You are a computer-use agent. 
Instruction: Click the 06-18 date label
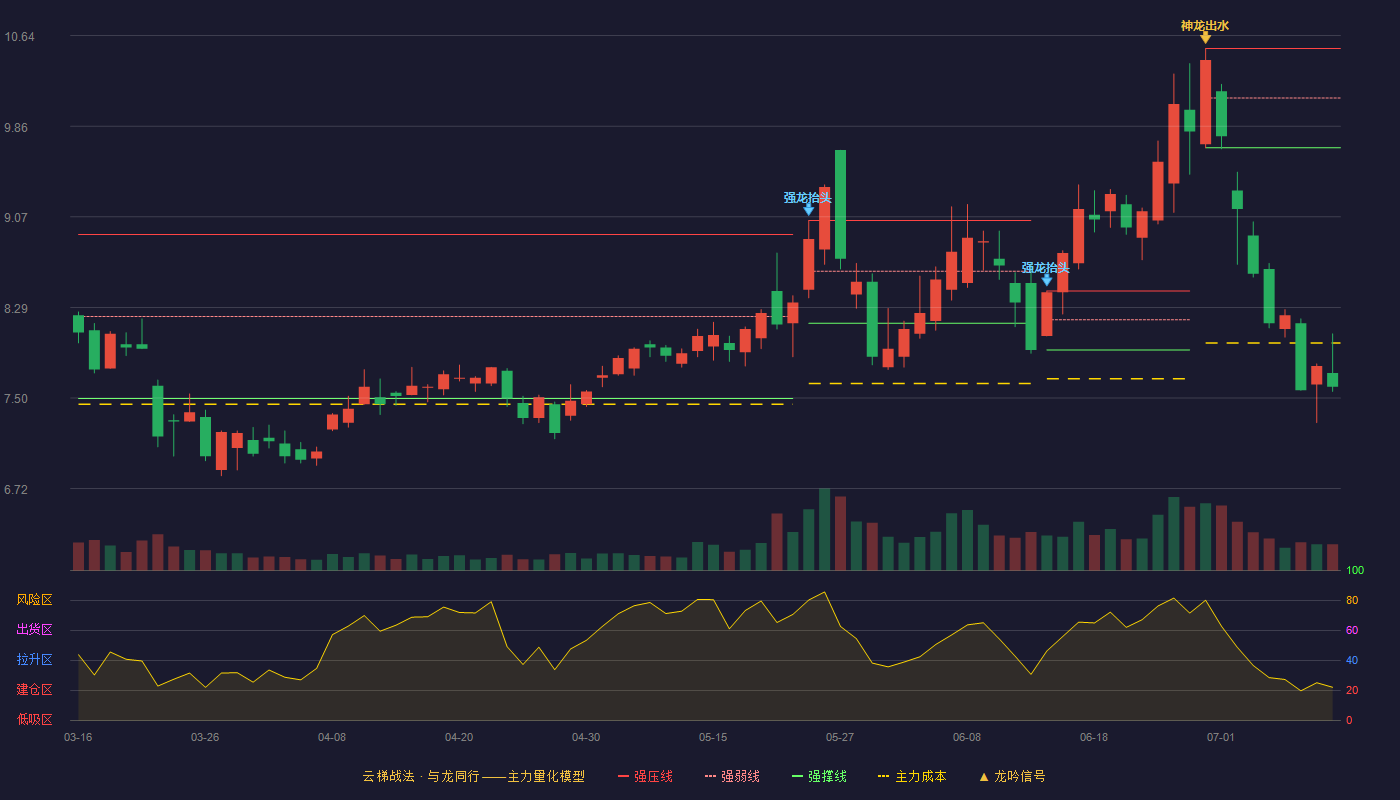(x=1094, y=737)
